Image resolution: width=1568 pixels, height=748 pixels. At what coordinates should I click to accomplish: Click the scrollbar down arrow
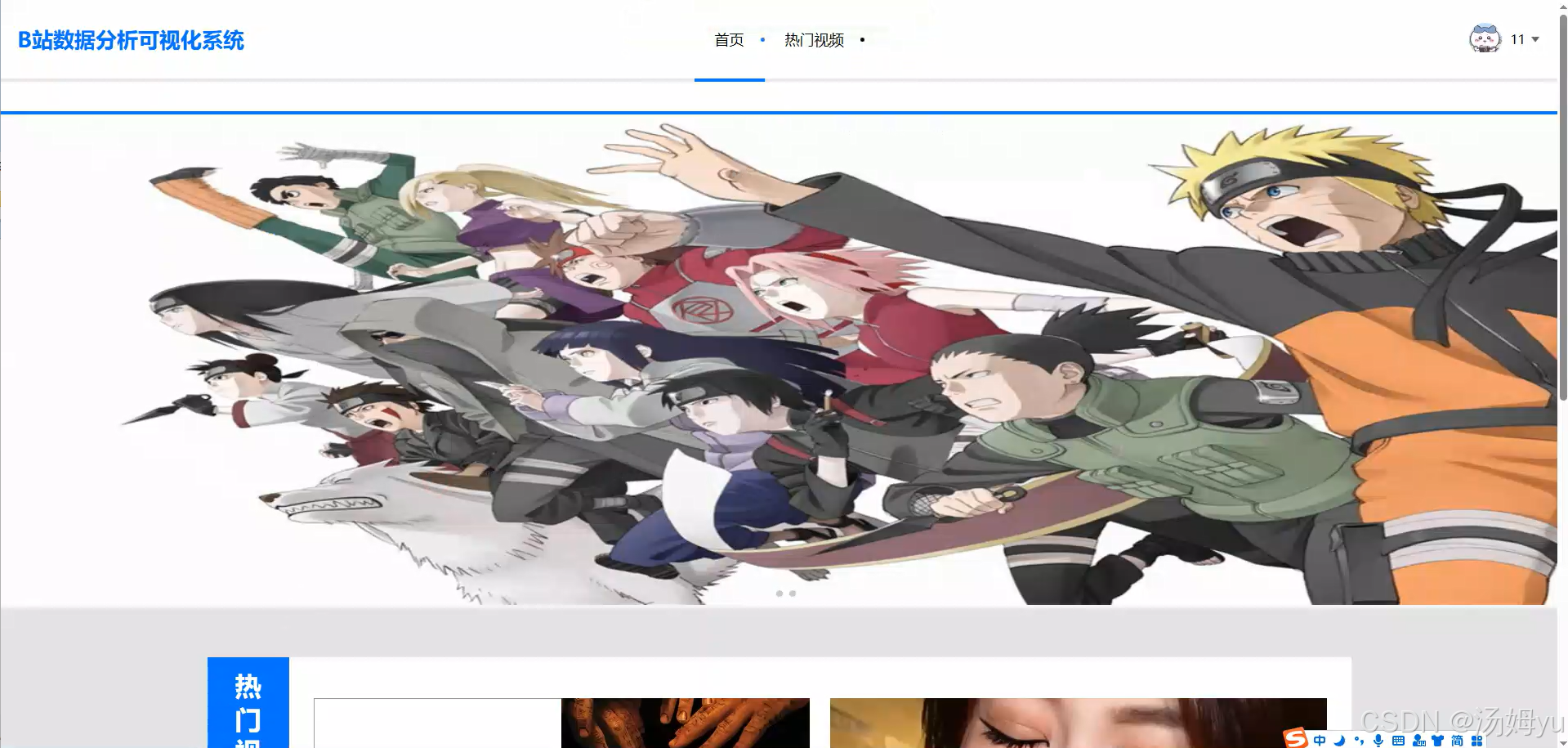point(1563,742)
